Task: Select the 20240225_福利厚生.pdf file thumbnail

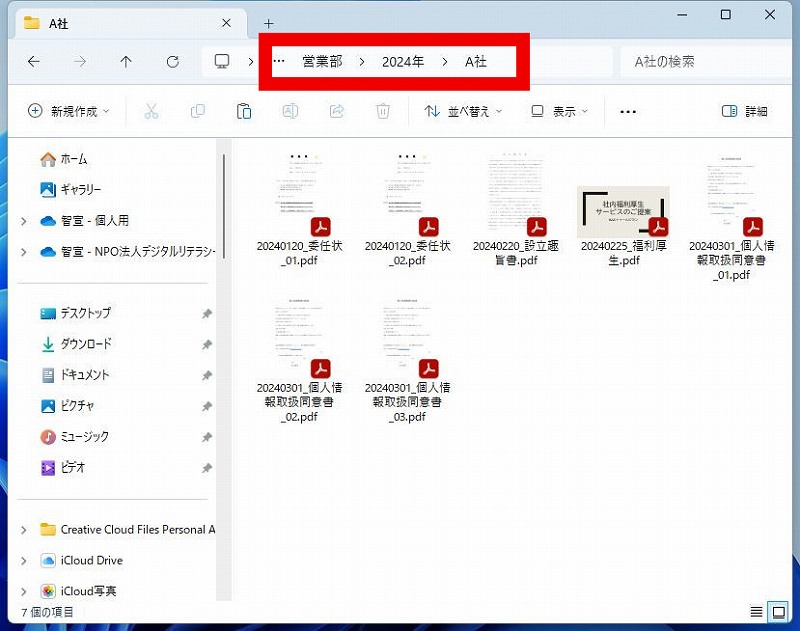Action: tap(623, 212)
